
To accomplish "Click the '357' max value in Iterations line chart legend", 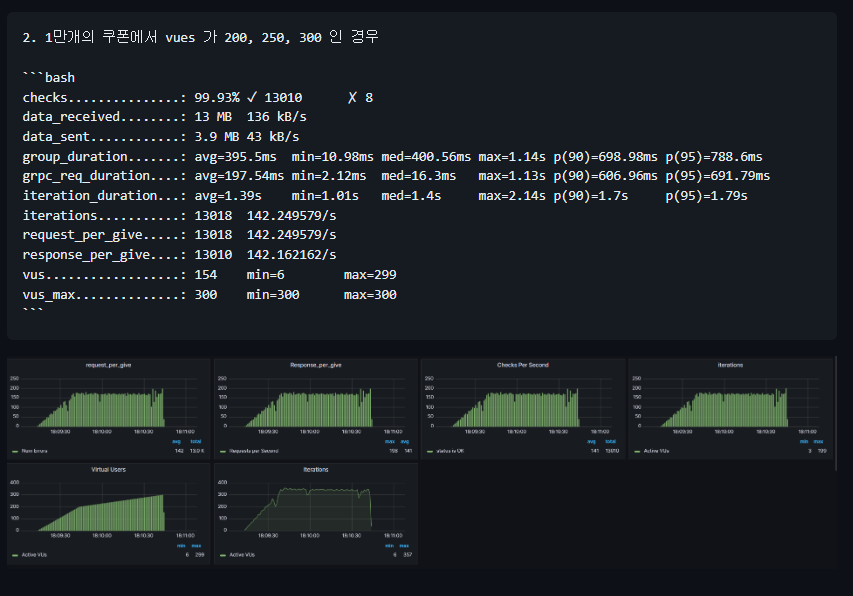I will coord(407,555).
